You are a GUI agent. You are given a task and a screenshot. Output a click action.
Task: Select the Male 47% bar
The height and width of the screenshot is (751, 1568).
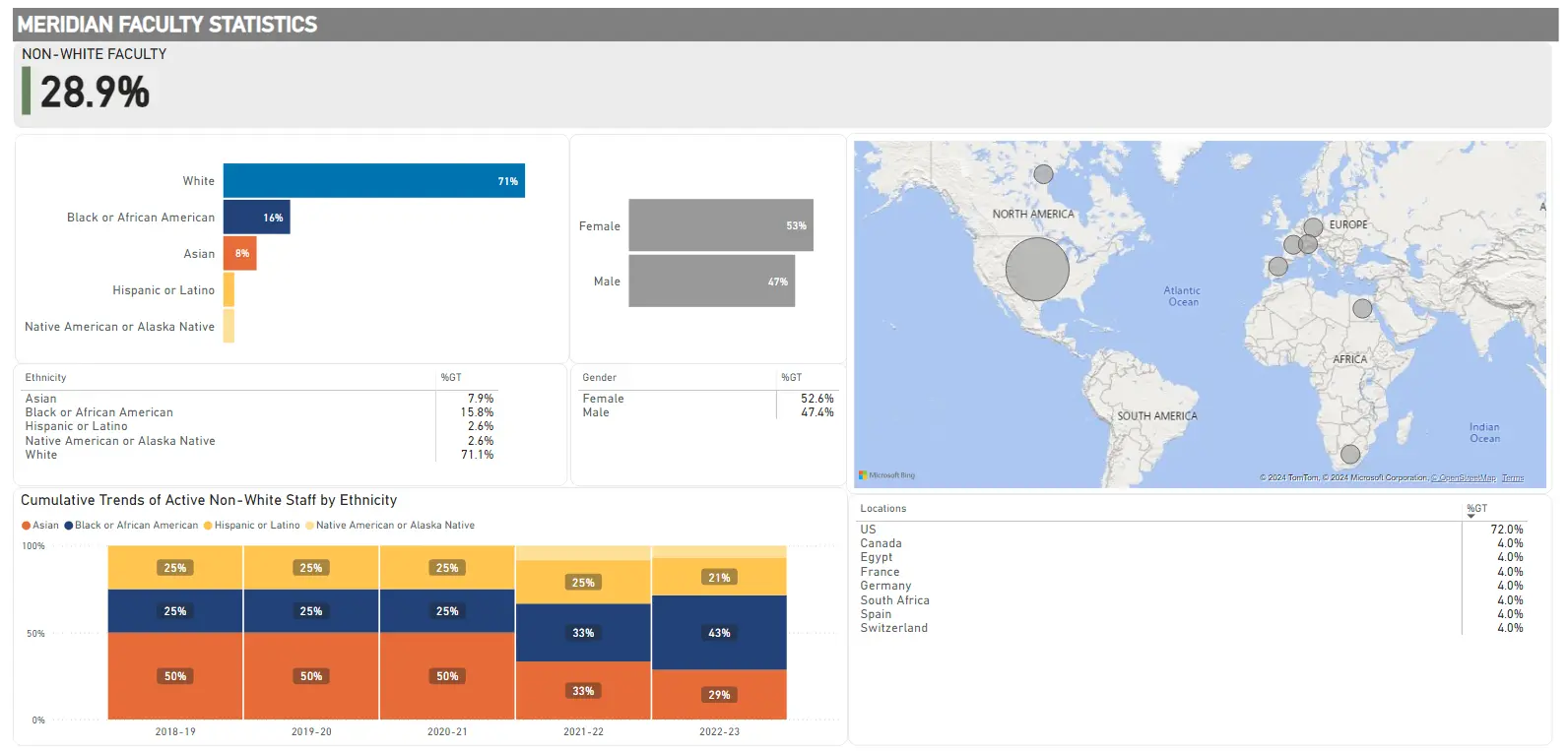pyautogui.click(x=712, y=282)
